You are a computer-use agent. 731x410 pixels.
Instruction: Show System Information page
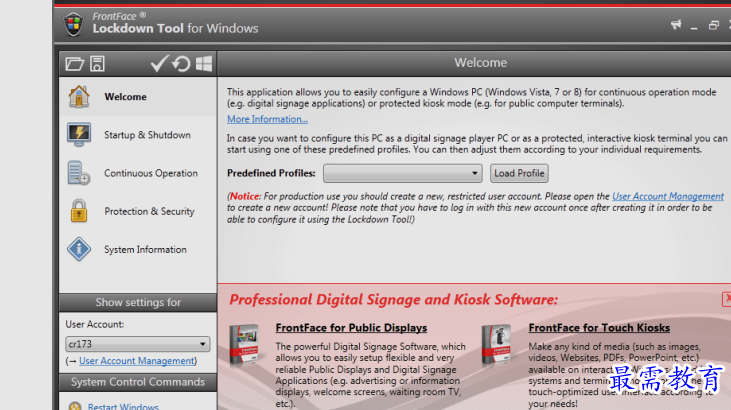coord(138,250)
